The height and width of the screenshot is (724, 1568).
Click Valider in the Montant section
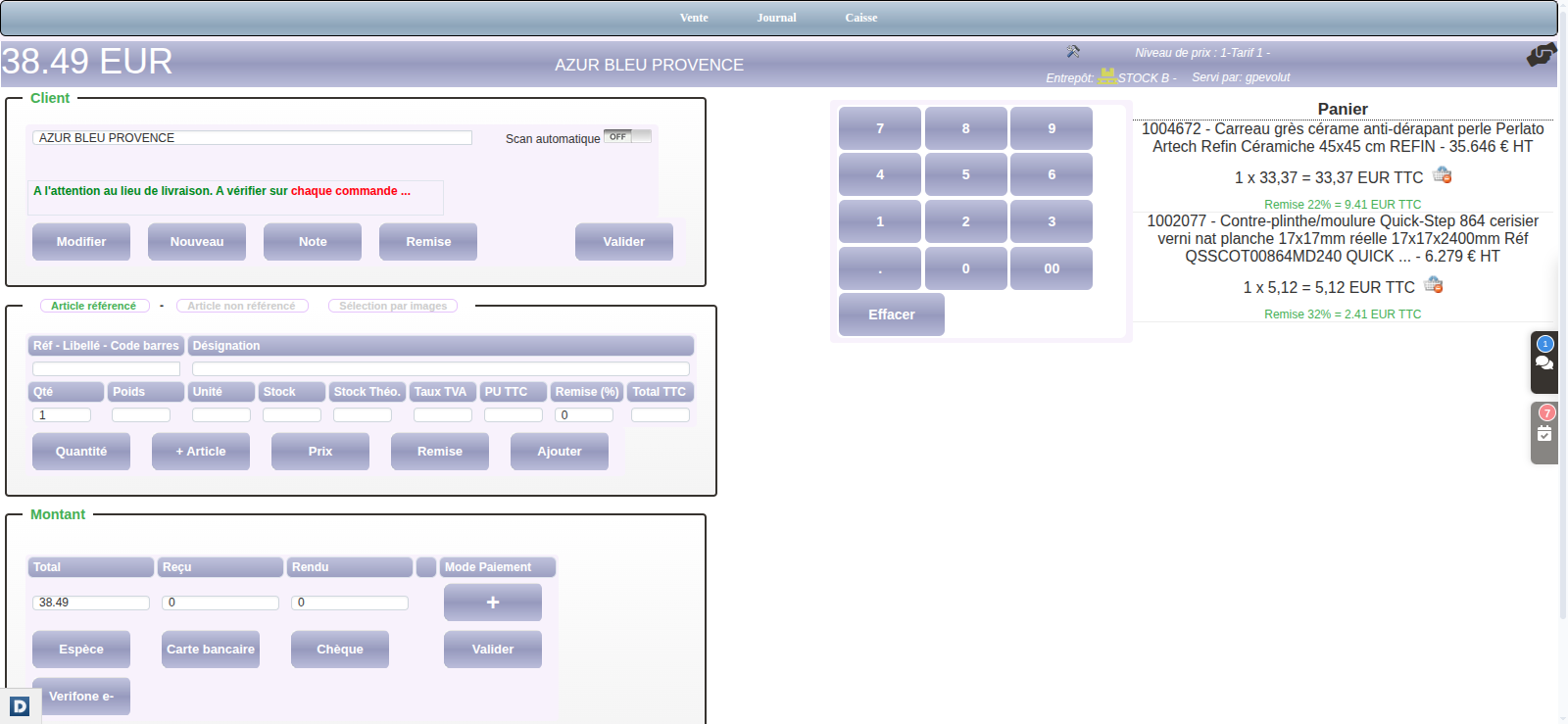493,650
